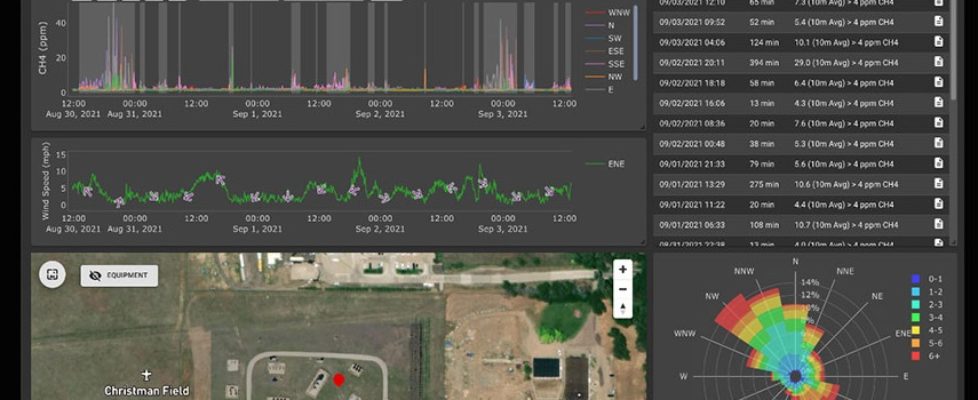The image size is (978, 400).
Task: Click the 1-2 wind rose color swatch
Action: [916, 292]
